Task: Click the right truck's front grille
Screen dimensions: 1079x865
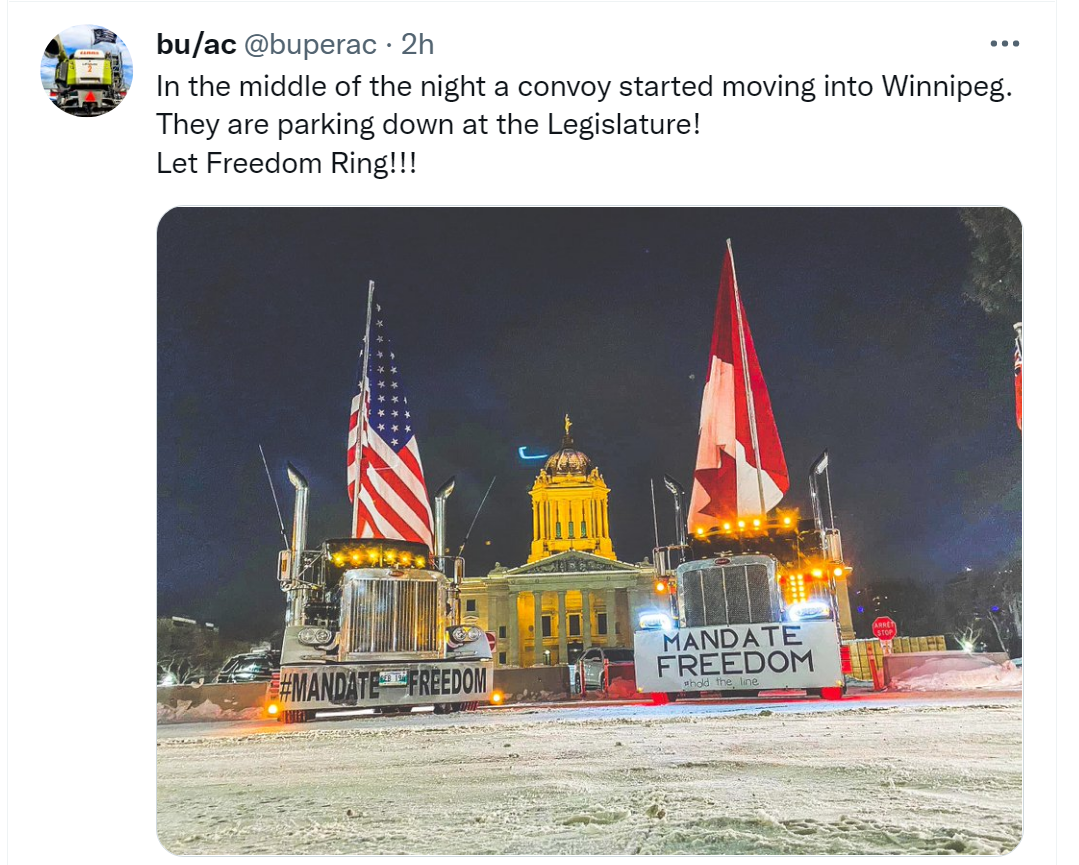Action: [727, 592]
